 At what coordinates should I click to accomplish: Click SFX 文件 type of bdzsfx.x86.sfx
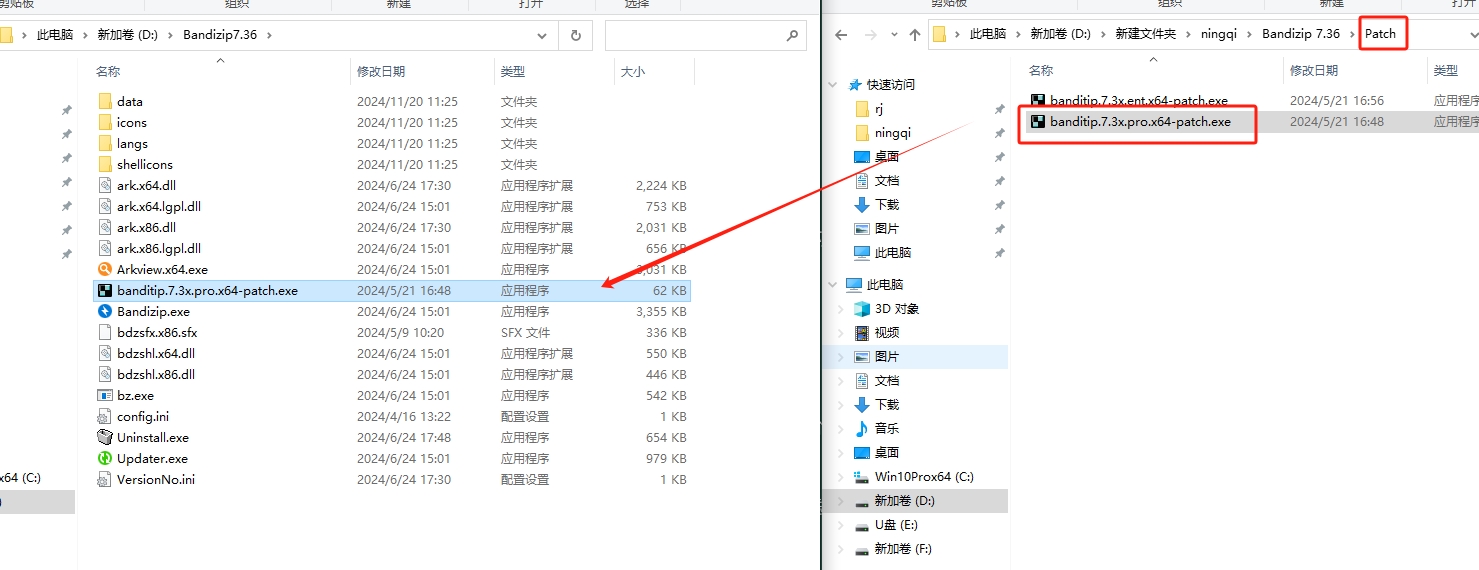[x=526, y=332]
